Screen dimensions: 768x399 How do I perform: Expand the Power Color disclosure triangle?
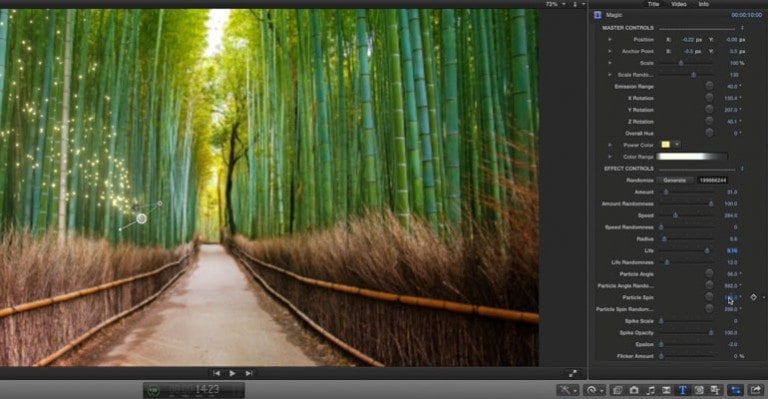610,145
